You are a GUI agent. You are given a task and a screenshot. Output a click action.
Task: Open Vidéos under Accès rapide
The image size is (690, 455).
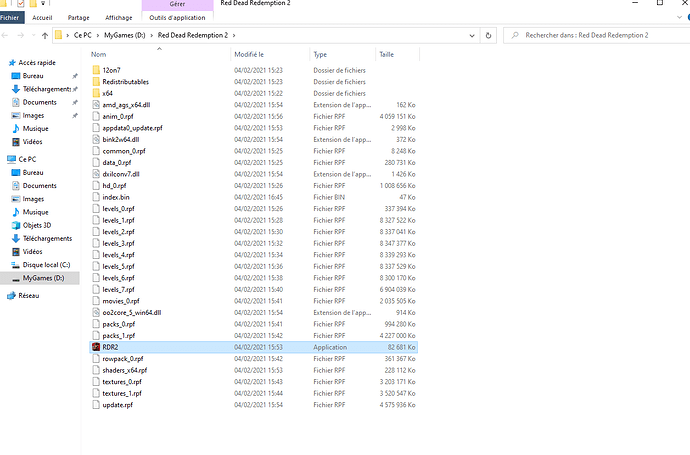click(x=33, y=142)
